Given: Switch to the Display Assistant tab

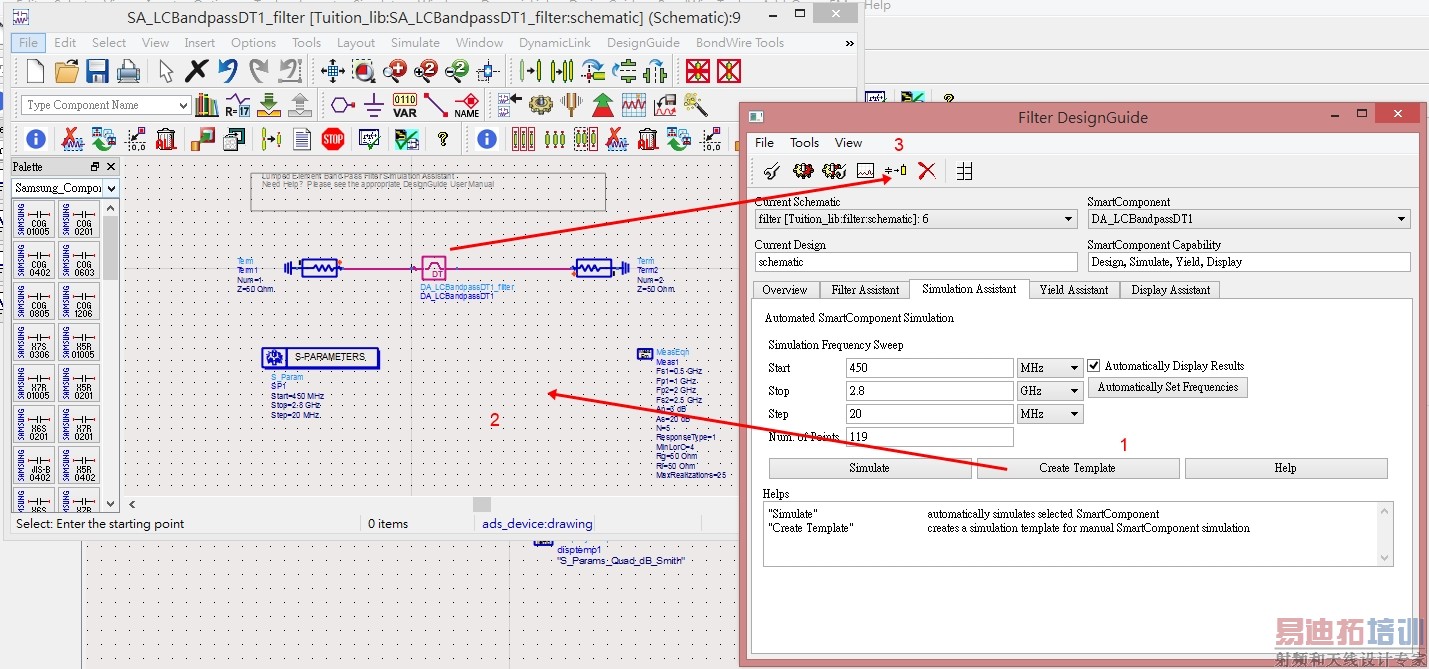Looking at the screenshot, I should pos(1170,290).
